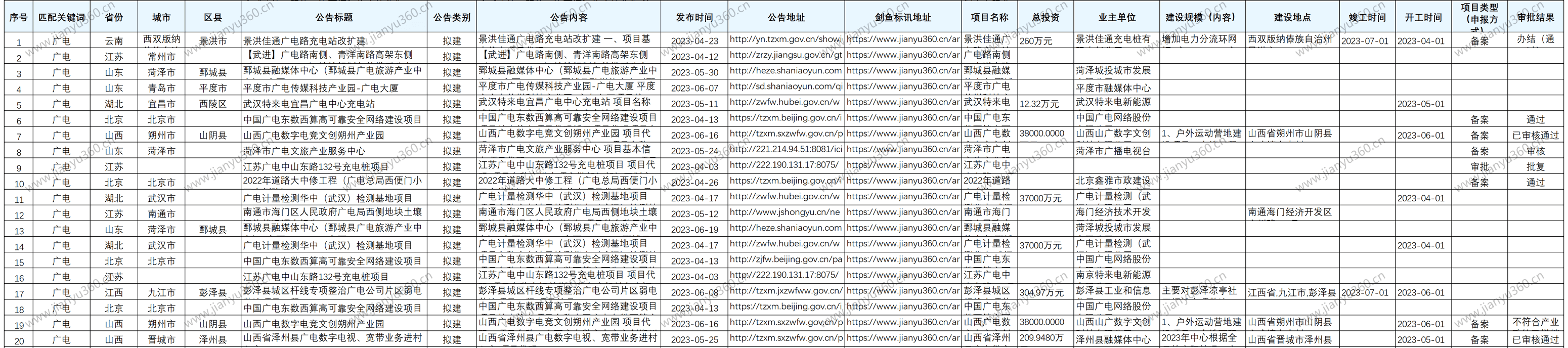Image resolution: width=1568 pixels, height=348 pixels.
Task: Click the '建设规模（内容）' column header
Action: 1203,18
